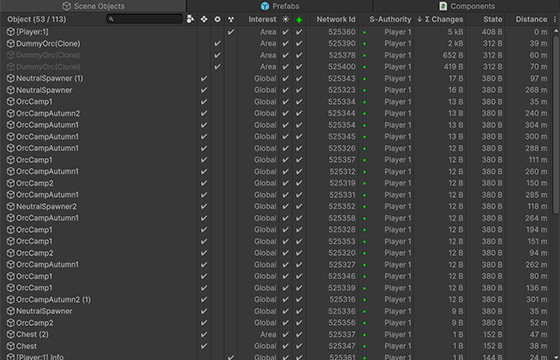This screenshot has width=560, height=360.
Task: Sort by the Network Id column header
Action: pyautogui.click(x=336, y=19)
